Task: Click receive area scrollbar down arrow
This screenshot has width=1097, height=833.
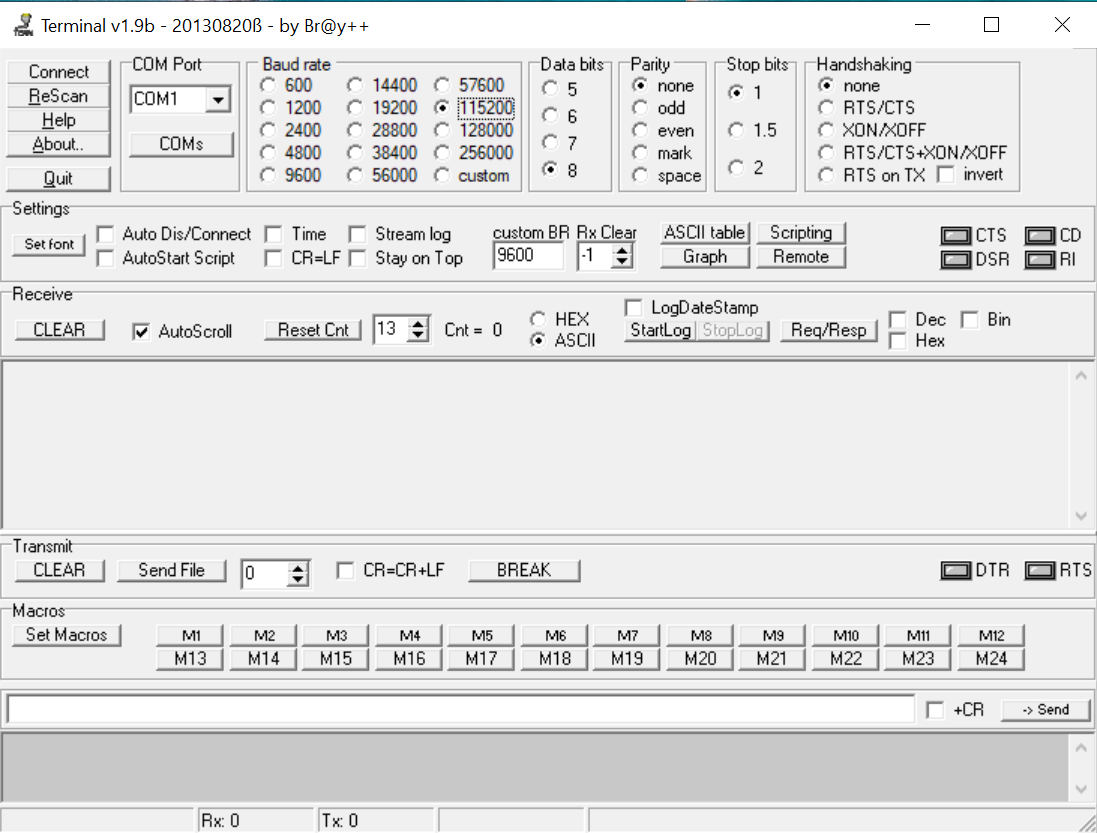Action: 1081,516
